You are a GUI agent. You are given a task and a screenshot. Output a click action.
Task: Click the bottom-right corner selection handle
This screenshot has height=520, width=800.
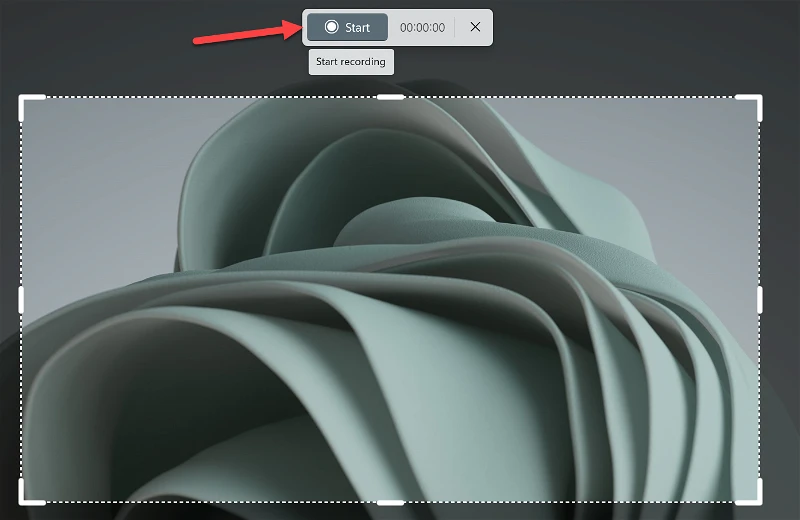[749, 492]
